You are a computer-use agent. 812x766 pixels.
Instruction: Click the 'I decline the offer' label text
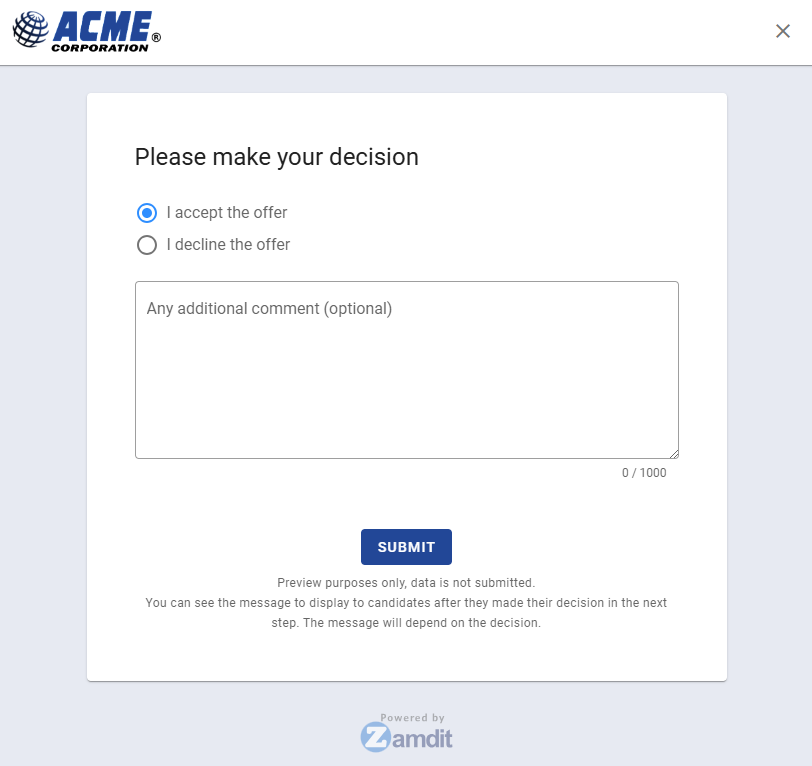(x=228, y=245)
